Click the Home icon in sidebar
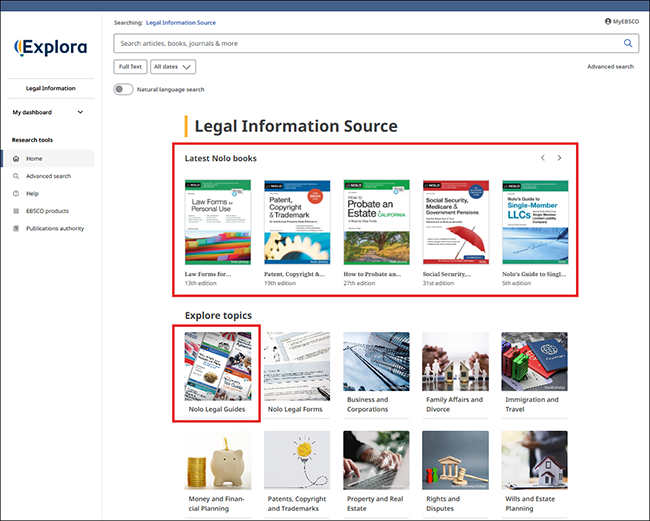The width and height of the screenshot is (650, 521). pyautogui.click(x=16, y=158)
